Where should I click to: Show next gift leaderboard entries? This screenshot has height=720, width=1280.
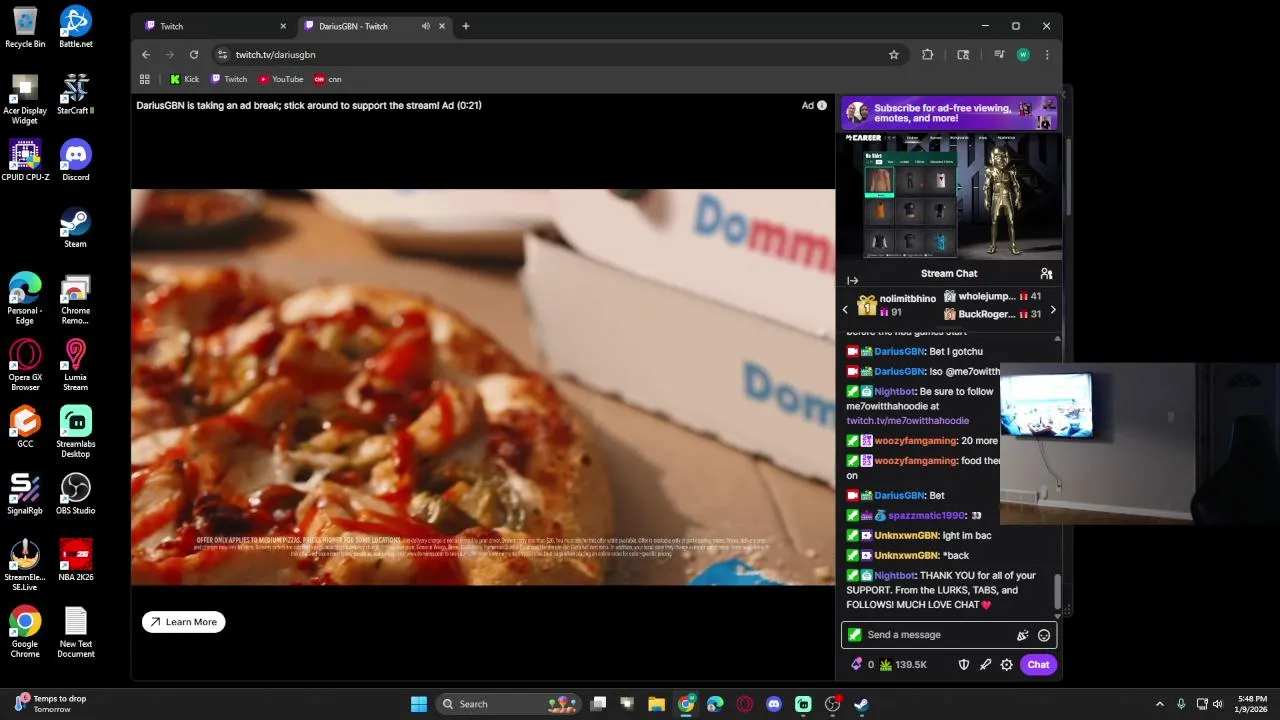(1052, 310)
